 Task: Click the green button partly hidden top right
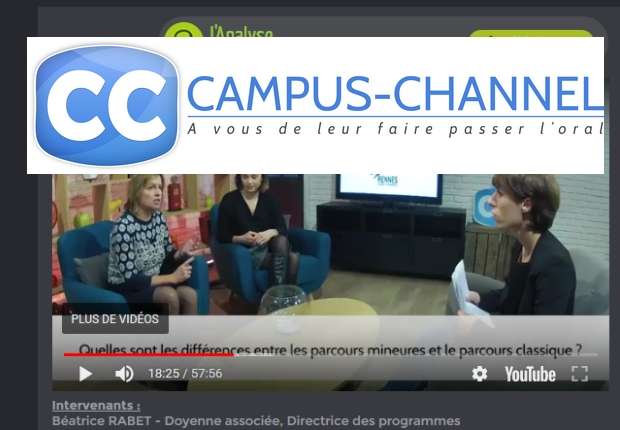point(530,34)
